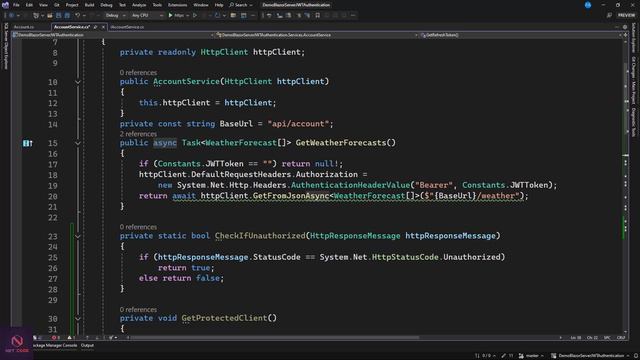Screen dimensions: 640x360
Task: Open the Git menu
Action: coord(57,5)
